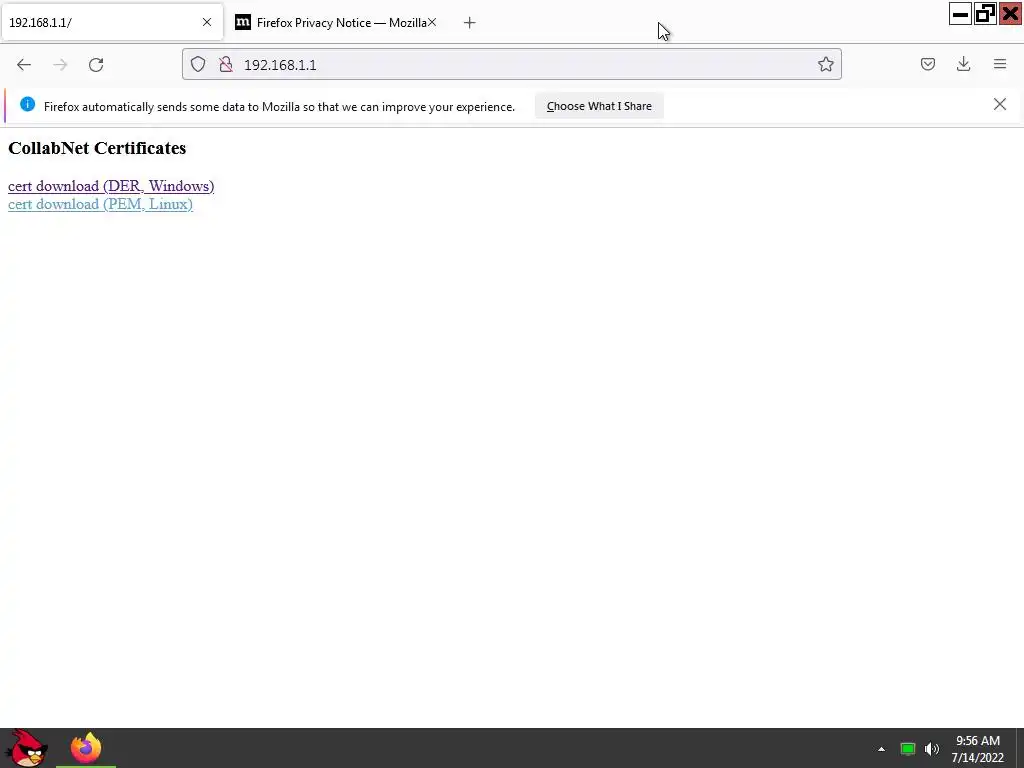The image size is (1024, 768).
Task: Click the Firefox data notice message text
Action: click(279, 106)
